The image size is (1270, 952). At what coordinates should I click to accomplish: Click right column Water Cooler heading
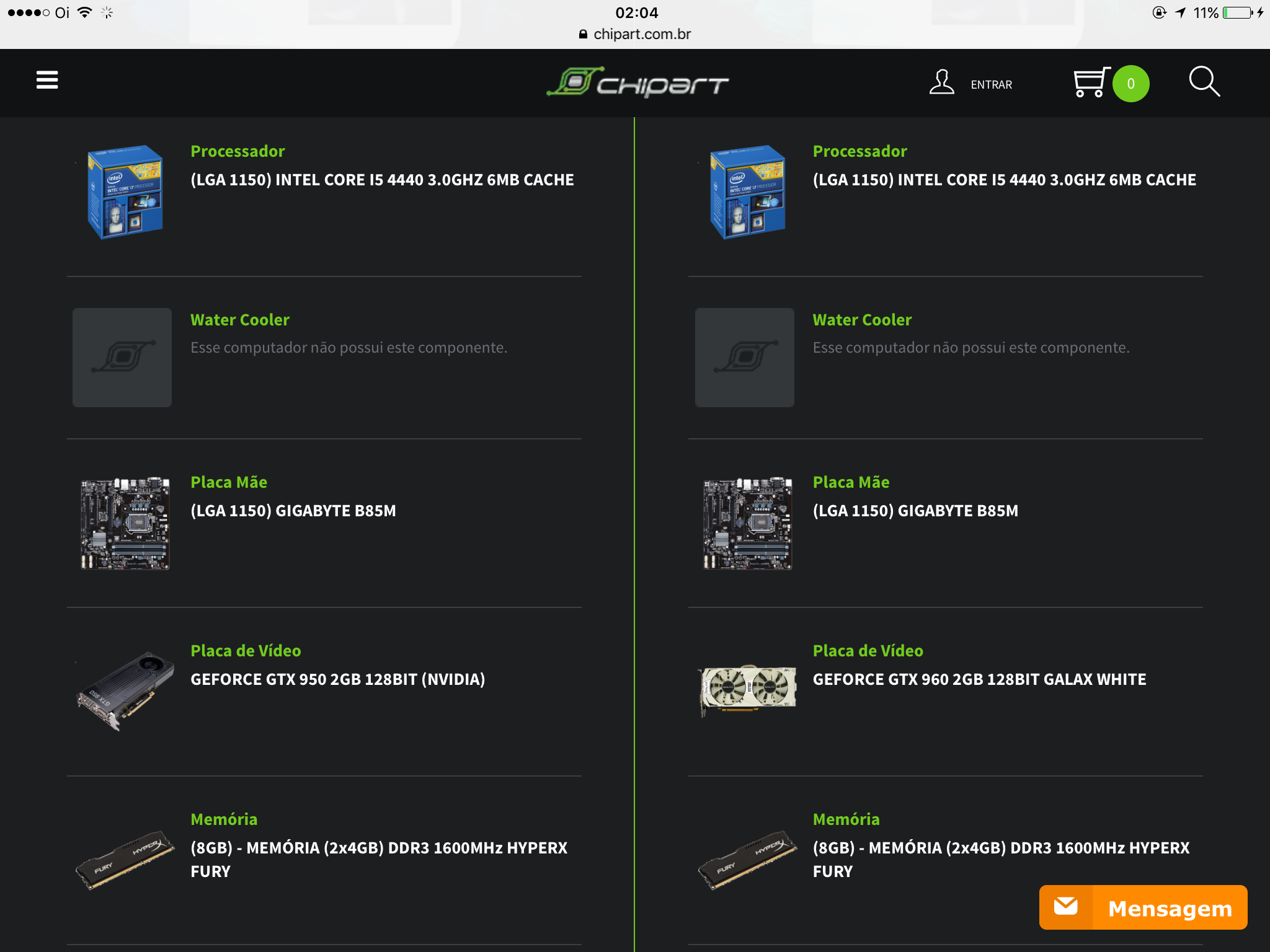click(863, 320)
